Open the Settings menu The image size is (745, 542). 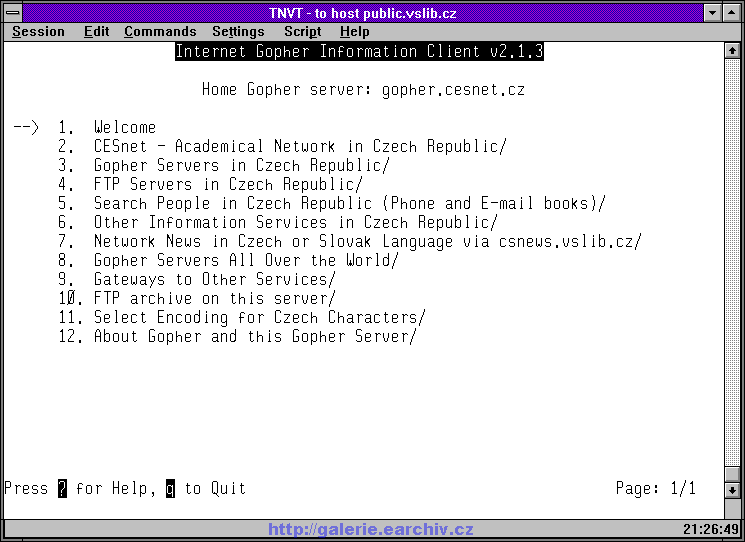coord(238,31)
